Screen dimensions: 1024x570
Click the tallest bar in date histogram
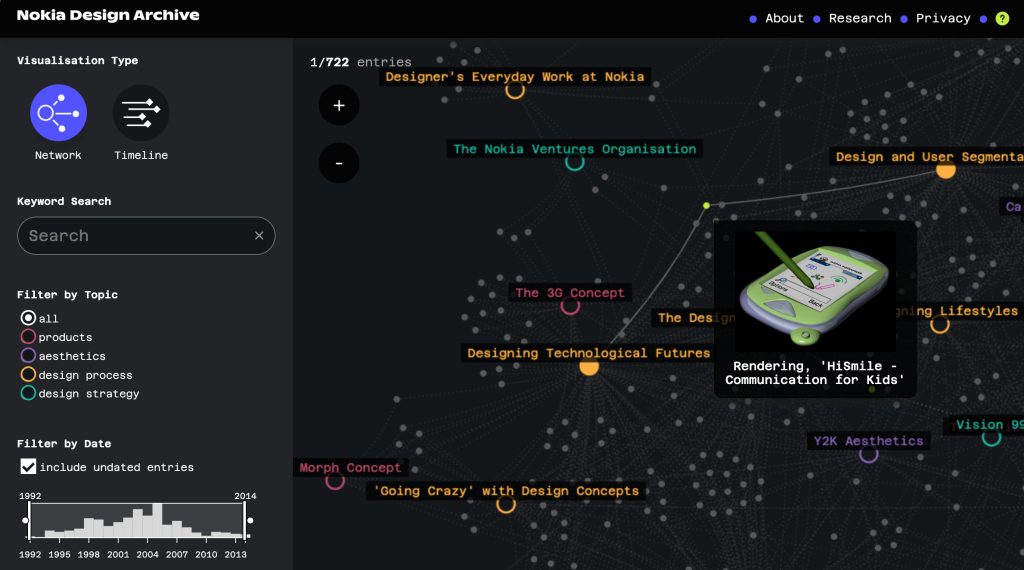(x=157, y=520)
